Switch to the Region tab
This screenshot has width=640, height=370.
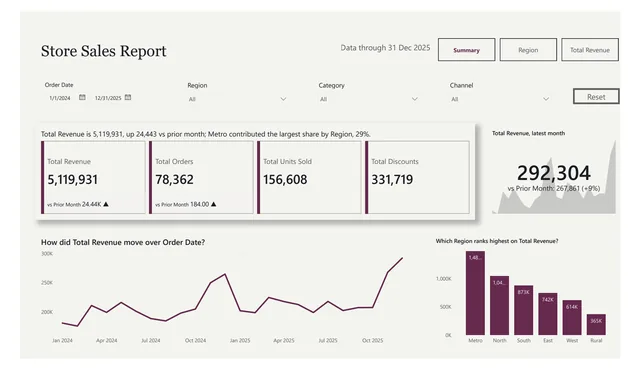tap(528, 50)
